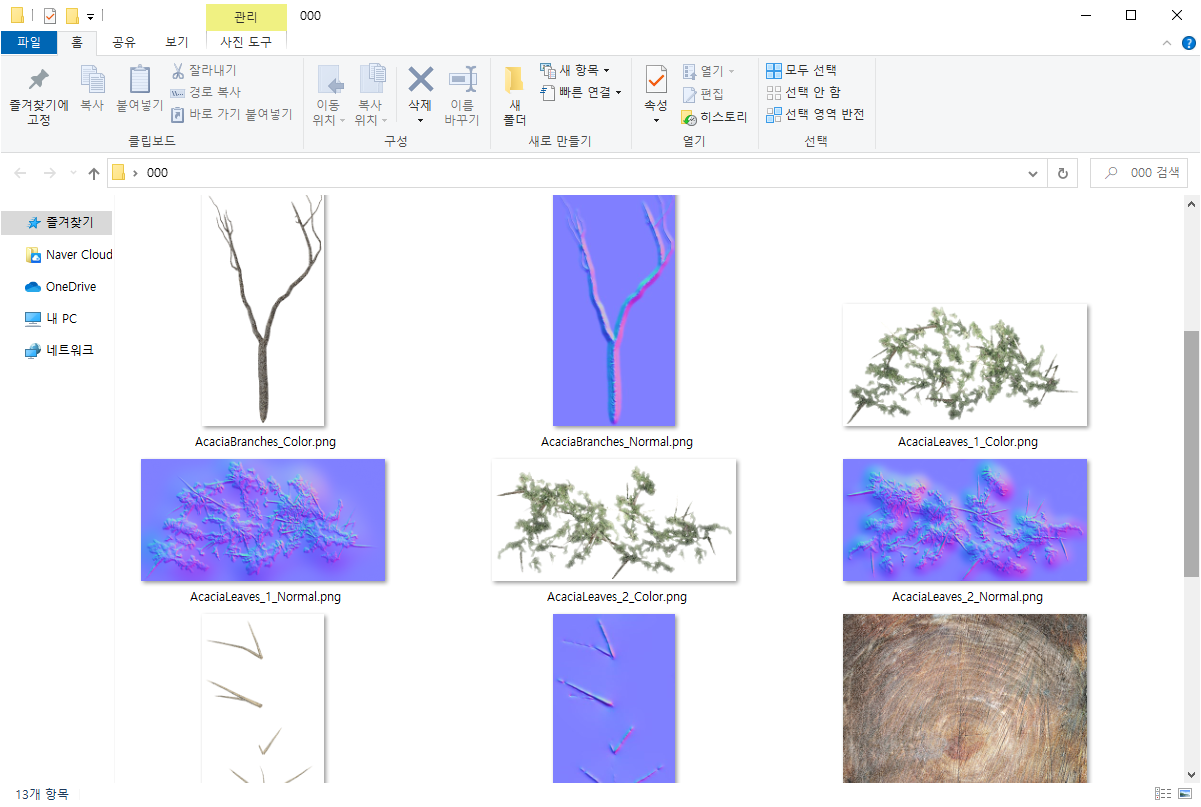This screenshot has width=1201, height=807.
Task: Click 이름 바꾸기 (Rename) button
Action: point(462,96)
